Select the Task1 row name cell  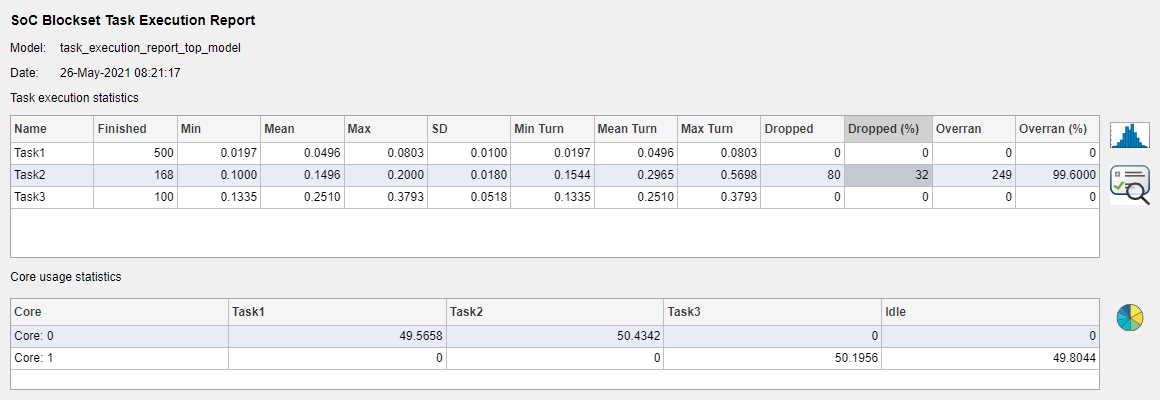tap(51, 152)
